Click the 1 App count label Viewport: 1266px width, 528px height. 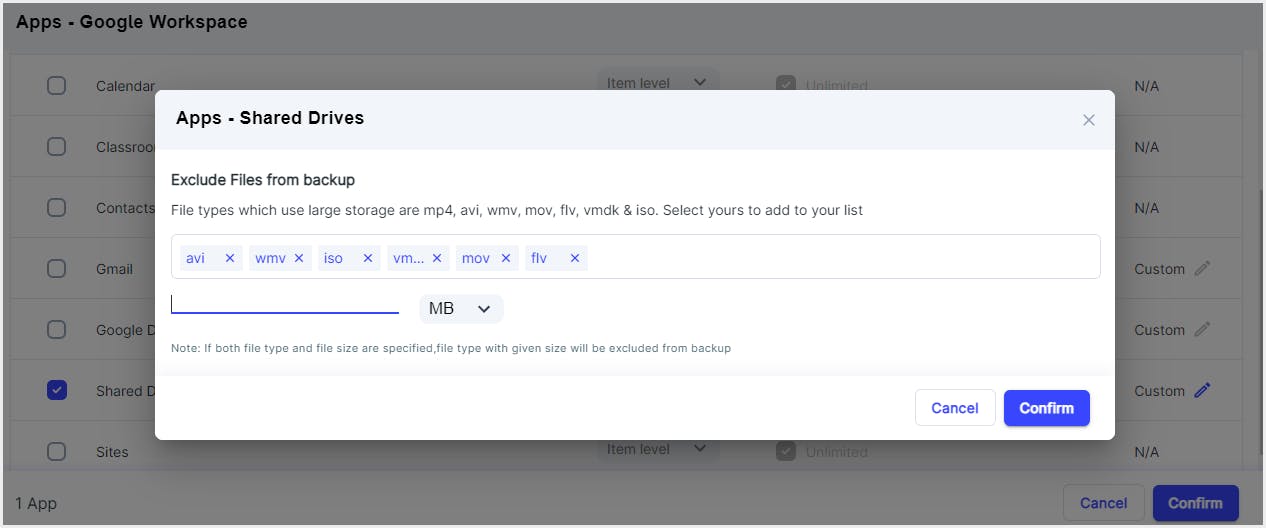coord(36,503)
